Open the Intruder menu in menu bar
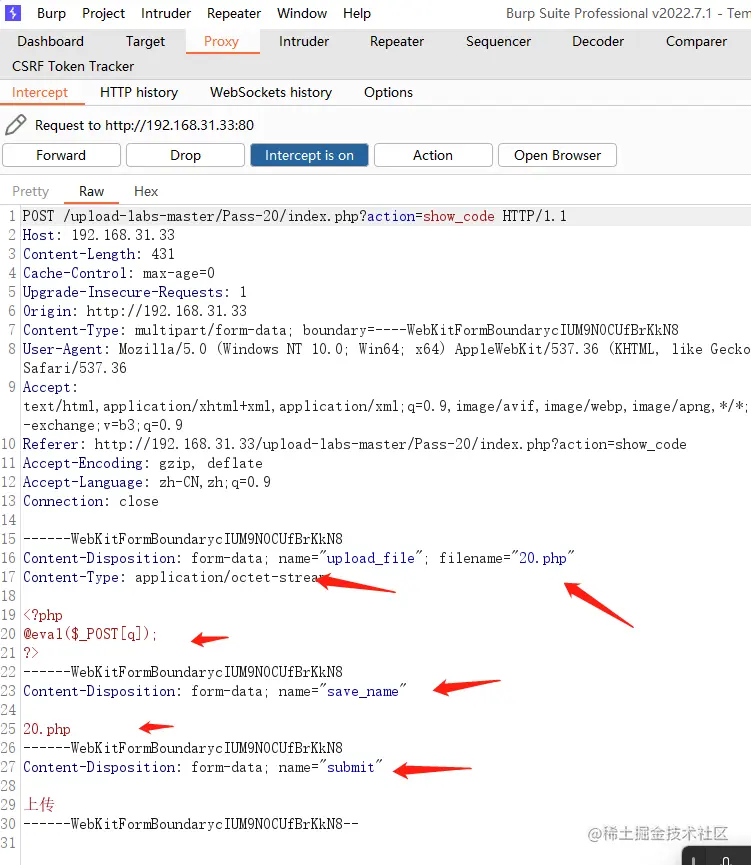This screenshot has width=751, height=865. (166, 13)
